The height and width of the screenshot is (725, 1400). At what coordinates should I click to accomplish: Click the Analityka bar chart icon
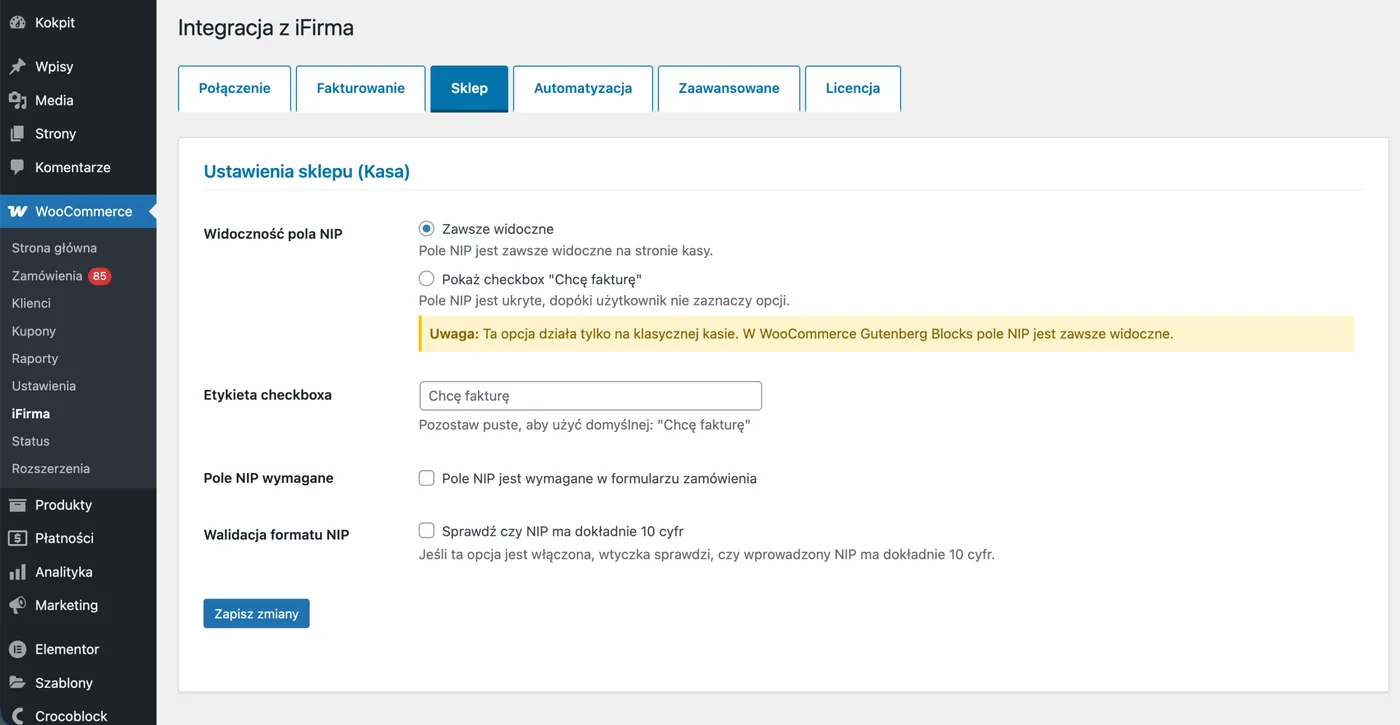point(17,572)
